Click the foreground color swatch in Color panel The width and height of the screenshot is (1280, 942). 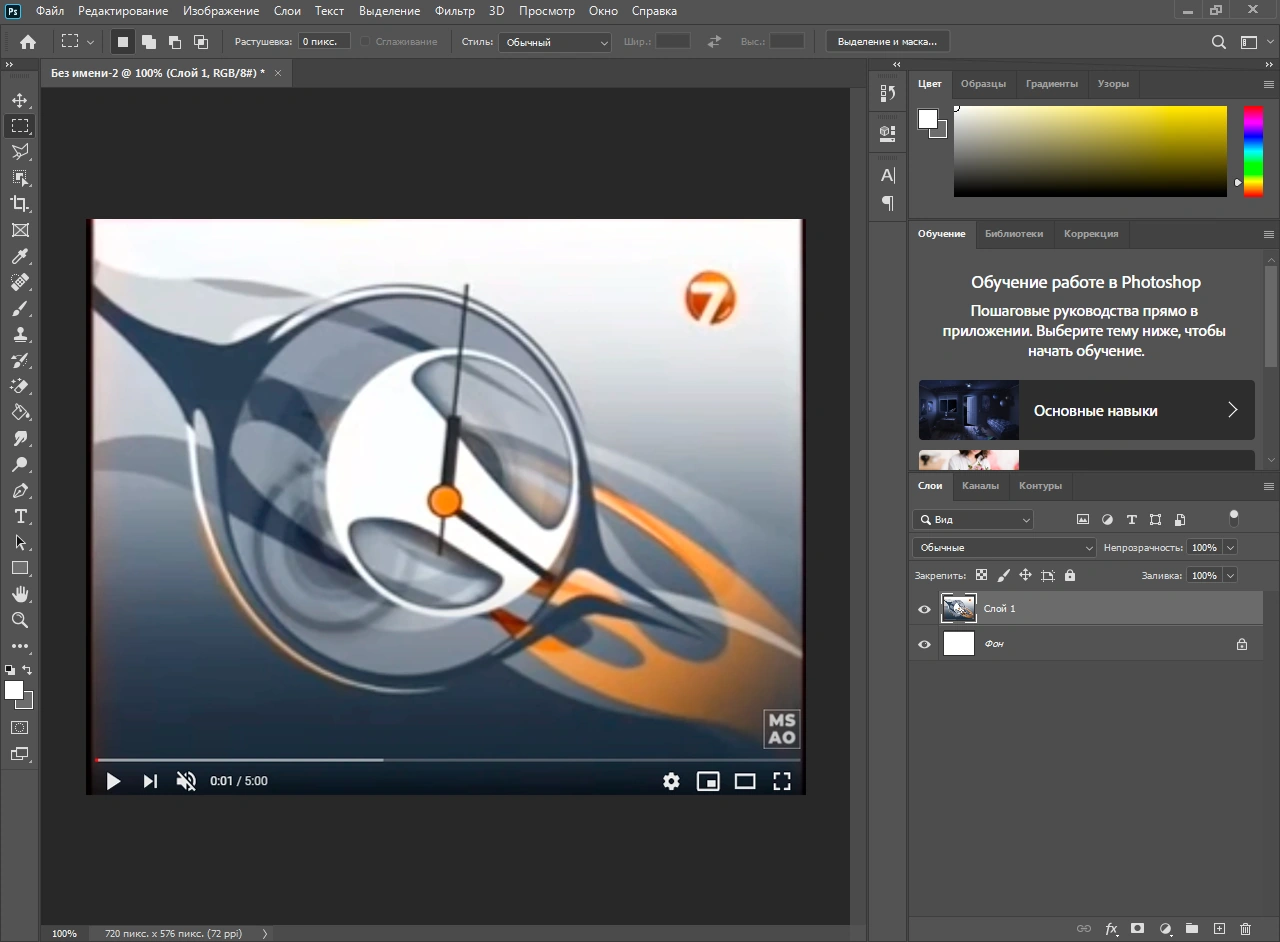928,119
